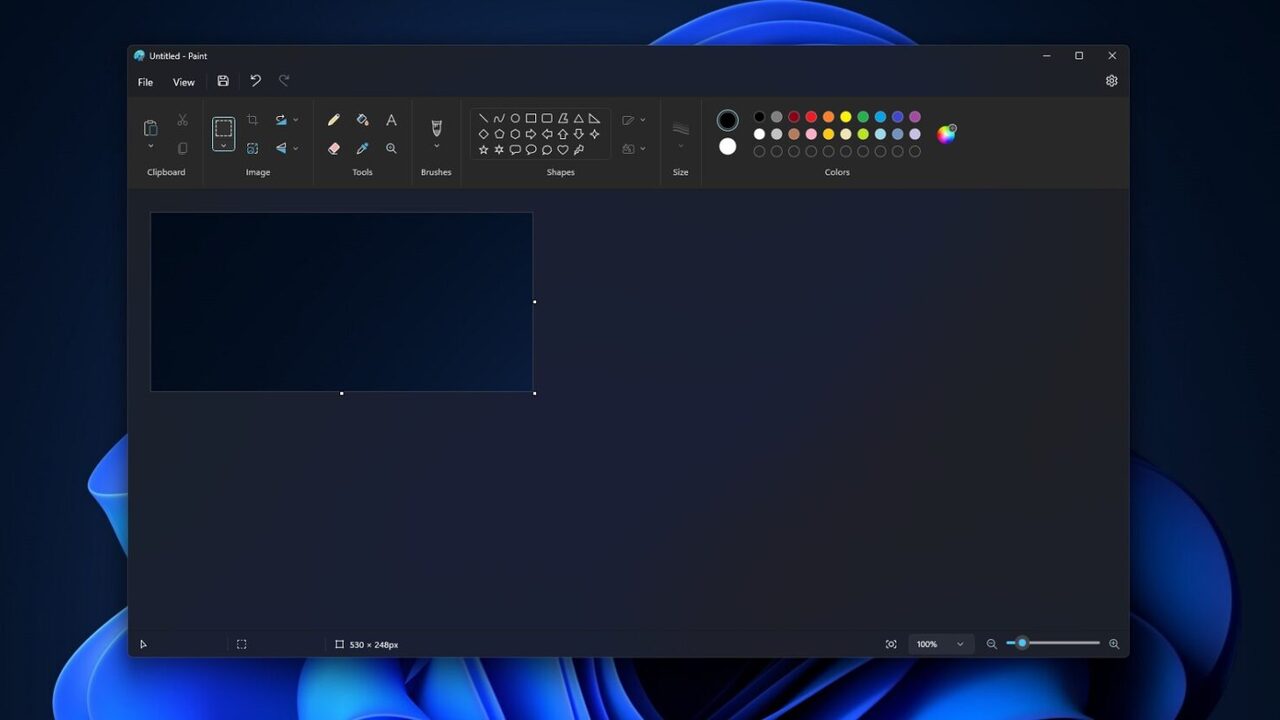Open the zoom percentage dropdown

pos(960,644)
